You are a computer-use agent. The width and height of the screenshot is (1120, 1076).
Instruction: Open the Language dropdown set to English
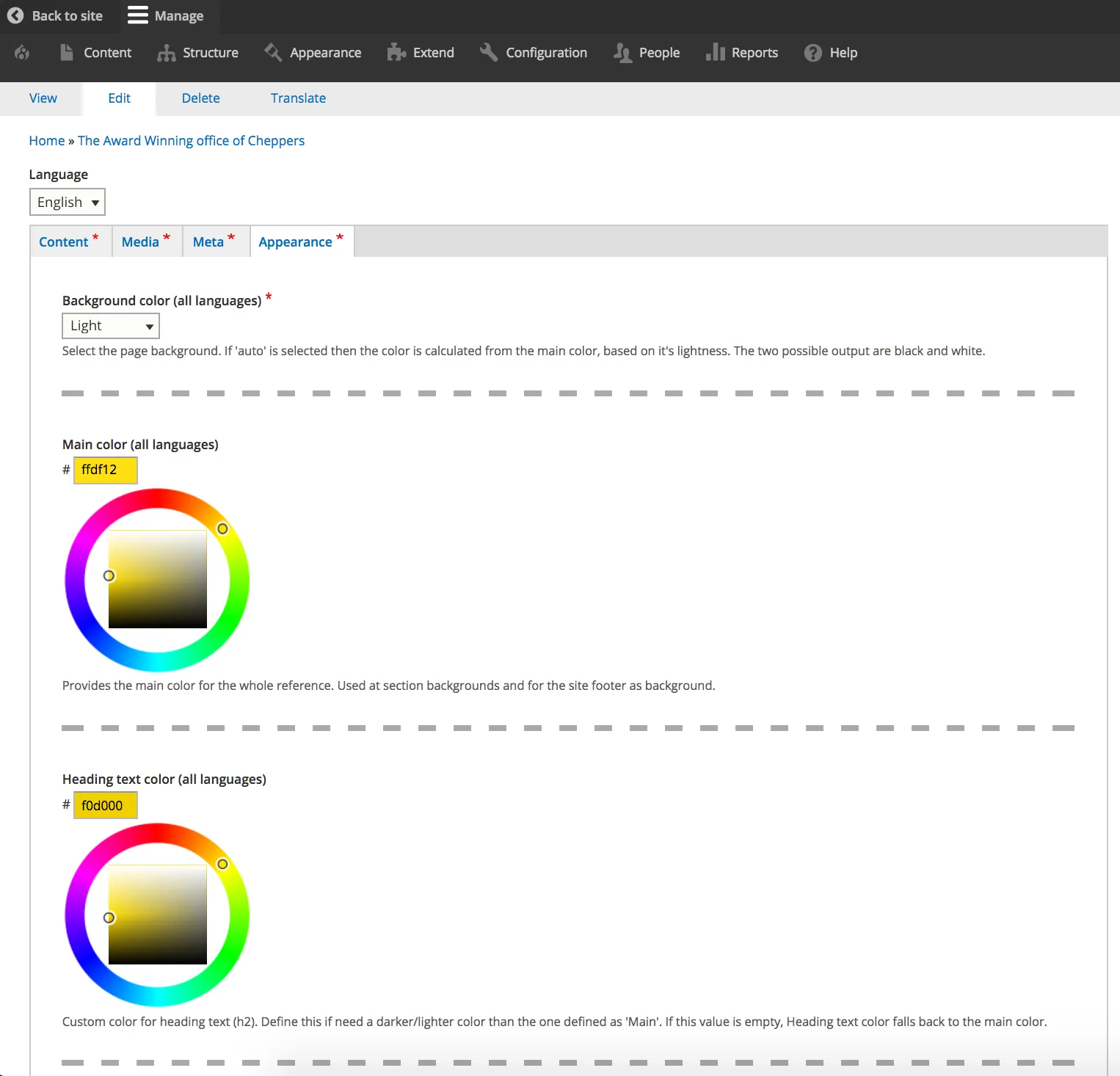(x=68, y=202)
